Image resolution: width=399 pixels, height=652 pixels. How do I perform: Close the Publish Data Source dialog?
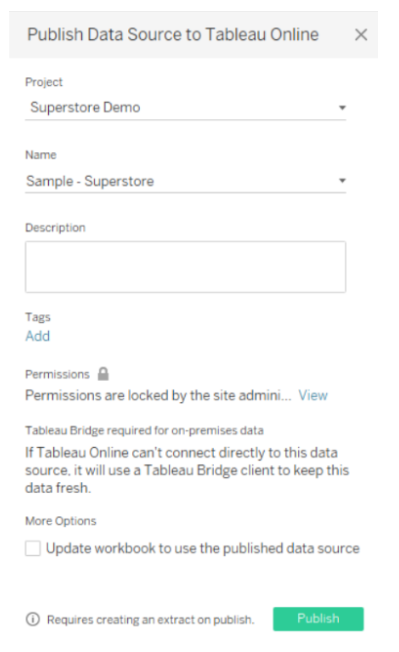(361, 35)
